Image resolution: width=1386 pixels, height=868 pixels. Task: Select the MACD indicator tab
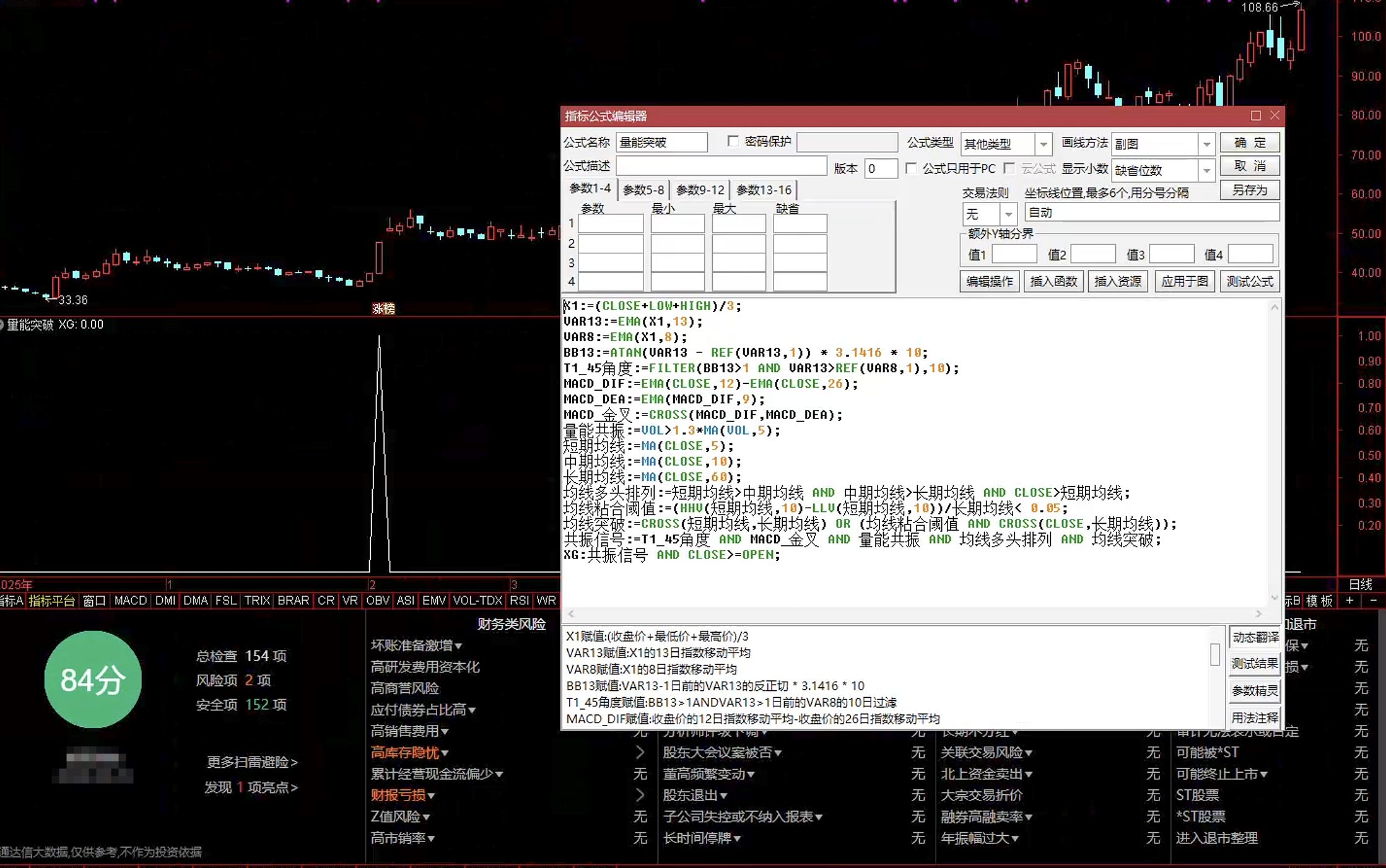click(x=131, y=601)
